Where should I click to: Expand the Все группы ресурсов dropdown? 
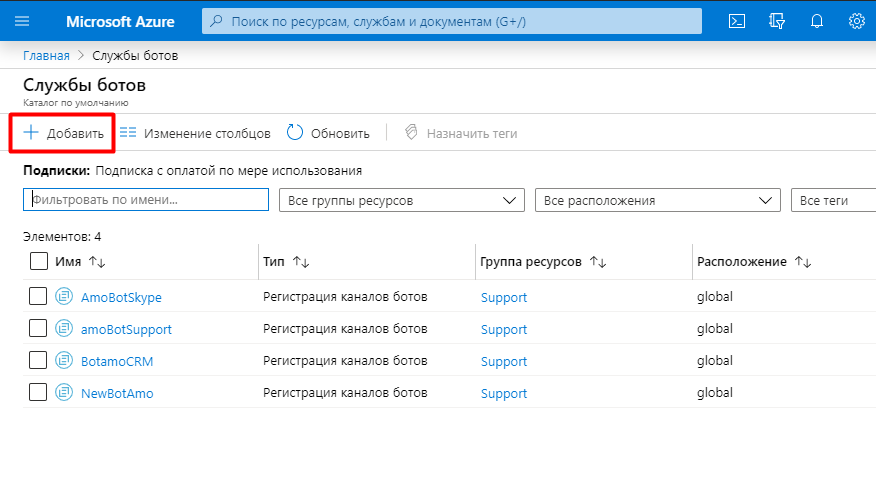tap(402, 200)
